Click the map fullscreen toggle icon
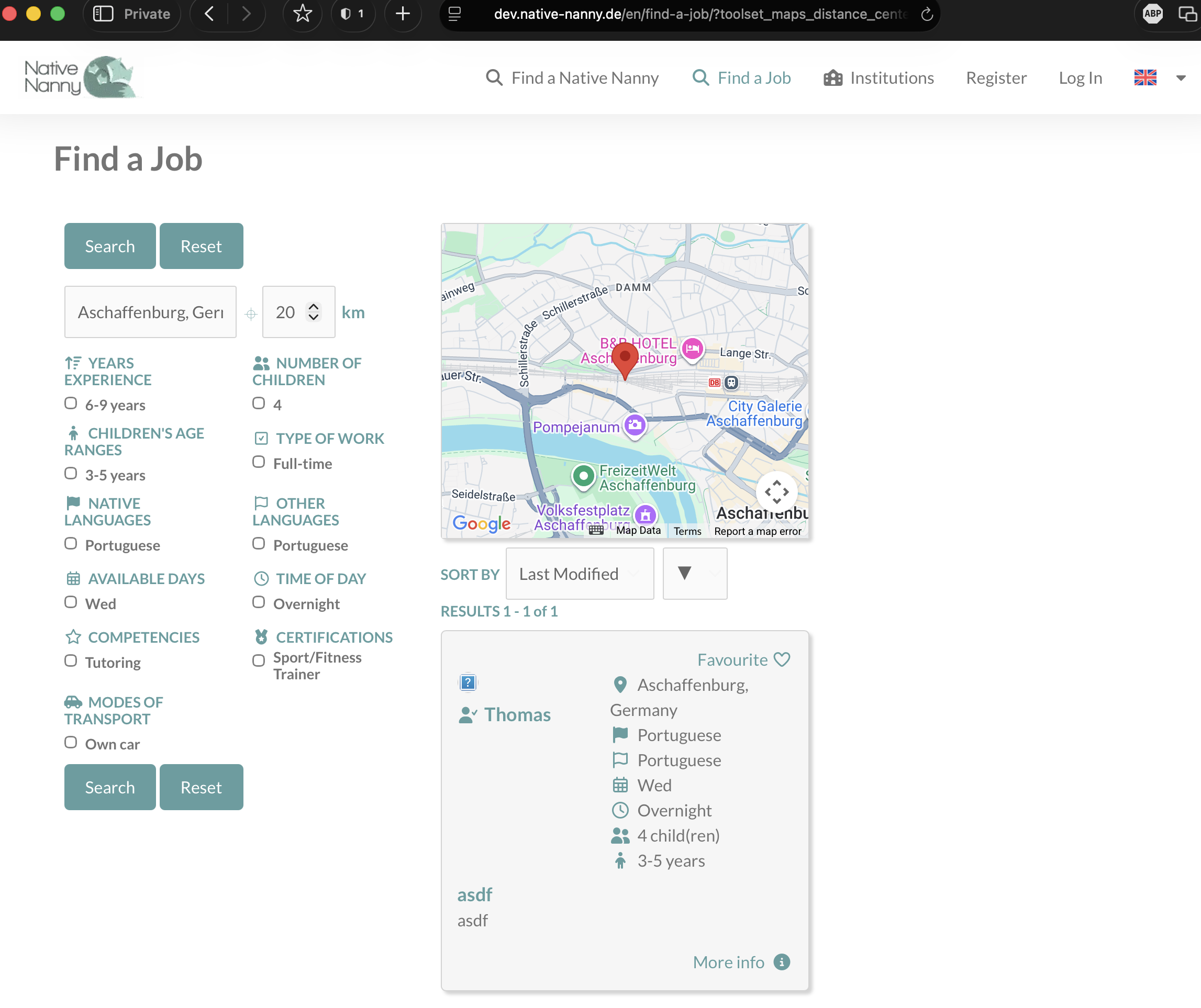 (x=776, y=492)
